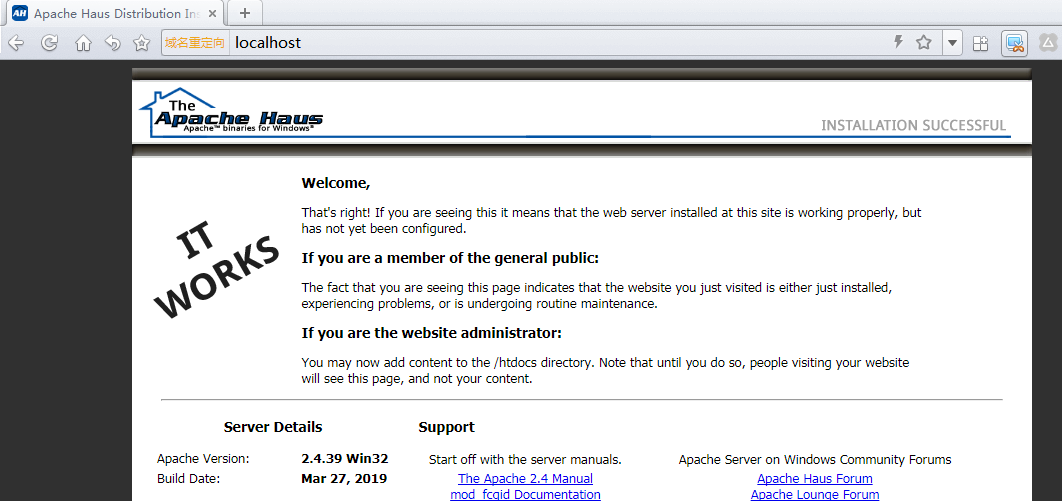This screenshot has width=1062, height=501.
Task: Click the Server Details heading
Action: (273, 427)
